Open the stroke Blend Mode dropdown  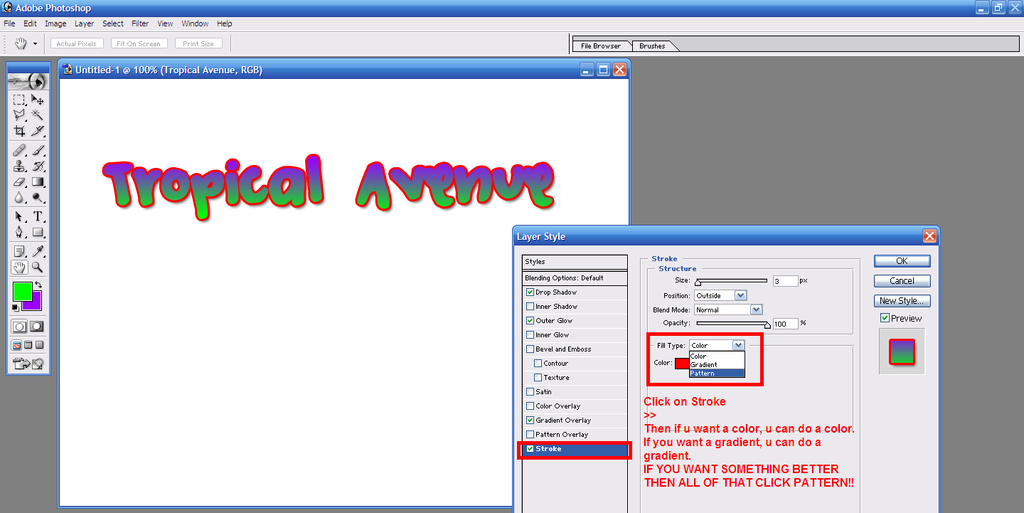point(728,309)
